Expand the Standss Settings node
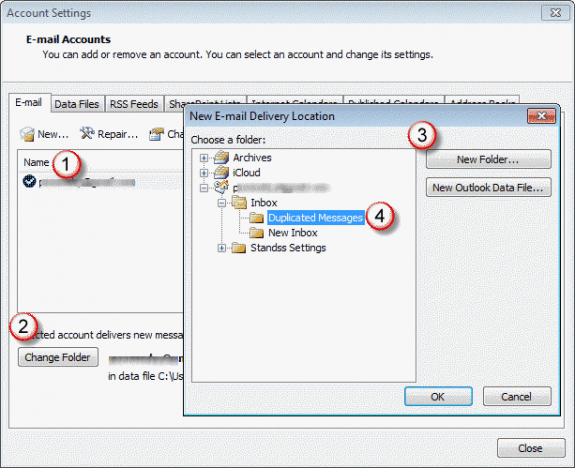The width and height of the screenshot is (575, 468). (x=221, y=248)
